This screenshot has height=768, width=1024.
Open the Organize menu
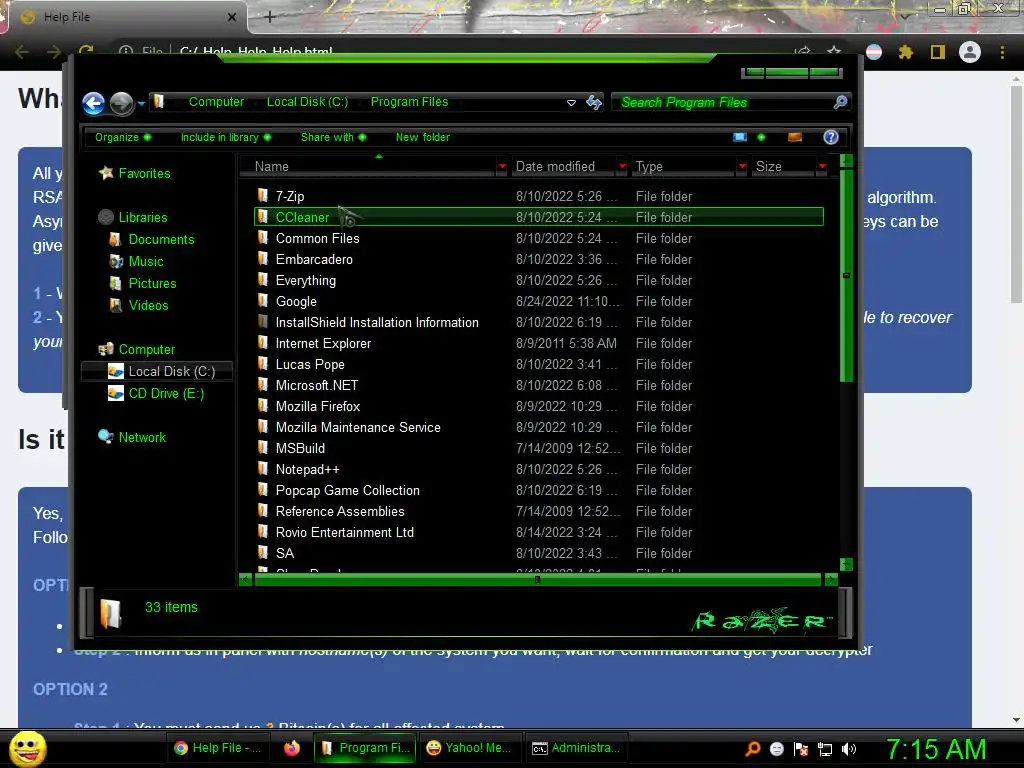click(x=123, y=137)
